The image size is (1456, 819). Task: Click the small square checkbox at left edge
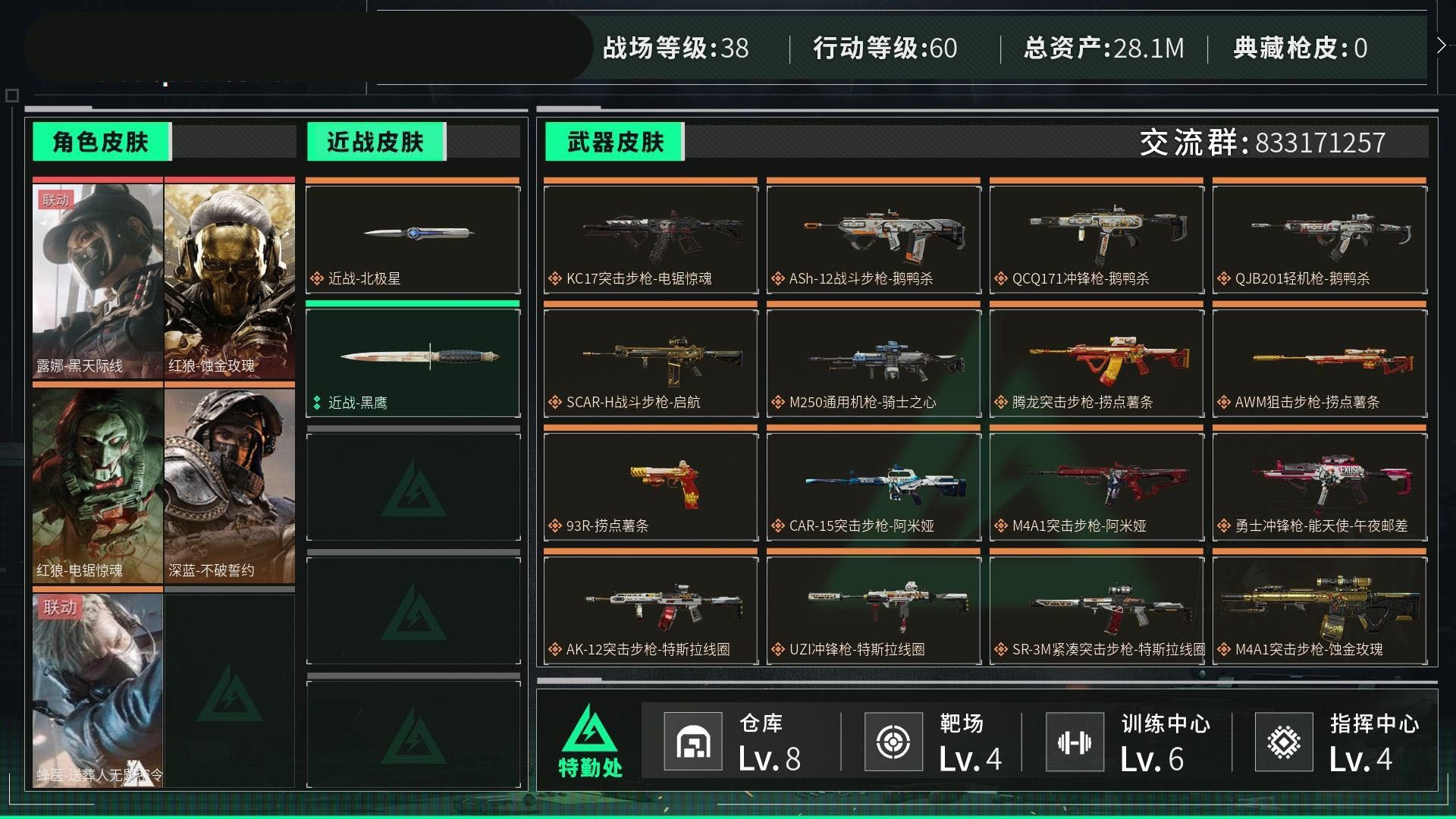[x=11, y=96]
